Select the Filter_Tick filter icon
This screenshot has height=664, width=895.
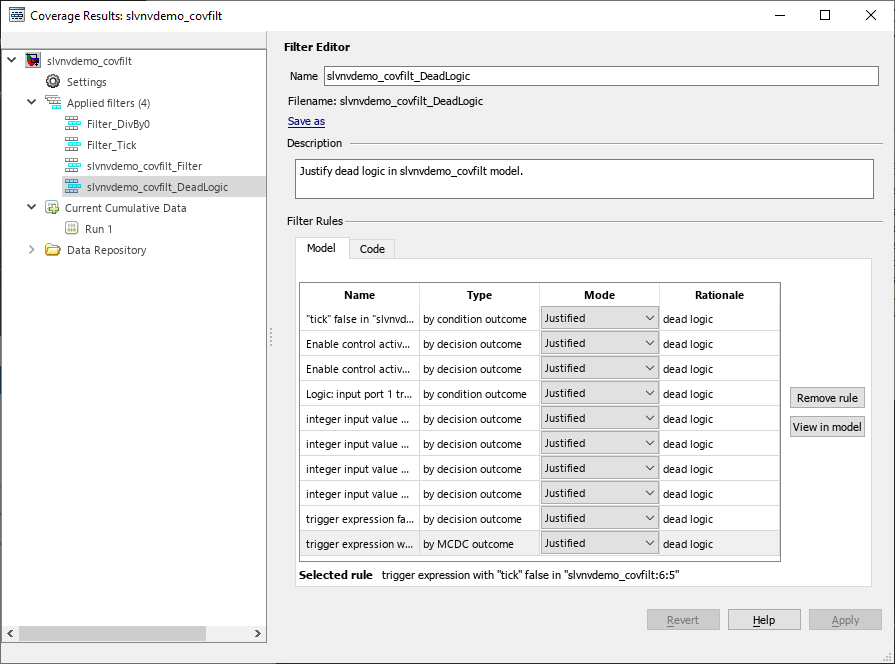[73, 144]
